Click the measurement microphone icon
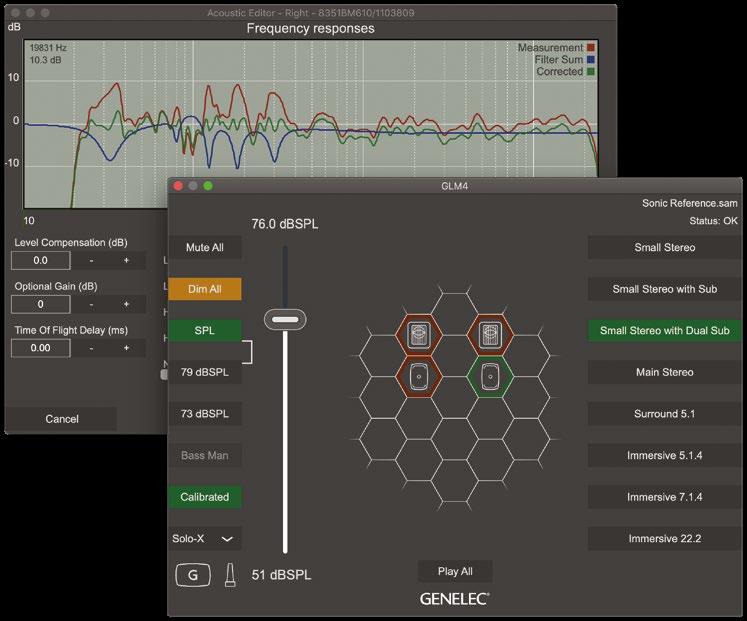Viewport: 747px width, 621px height. coord(230,575)
